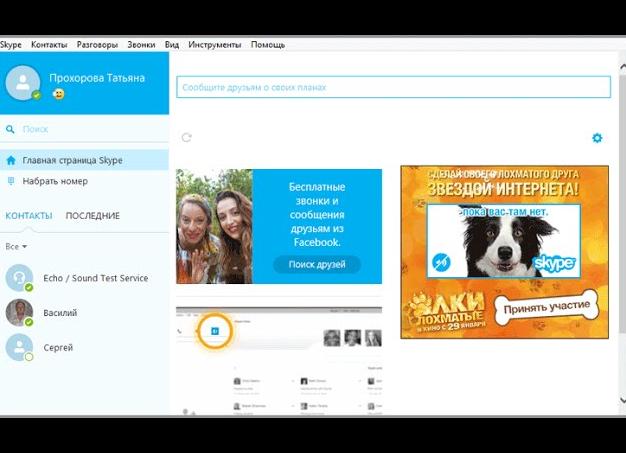The width and height of the screenshot is (626, 453).
Task: Expand the Все contacts filter dropdown
Action: pyautogui.click(x=16, y=247)
